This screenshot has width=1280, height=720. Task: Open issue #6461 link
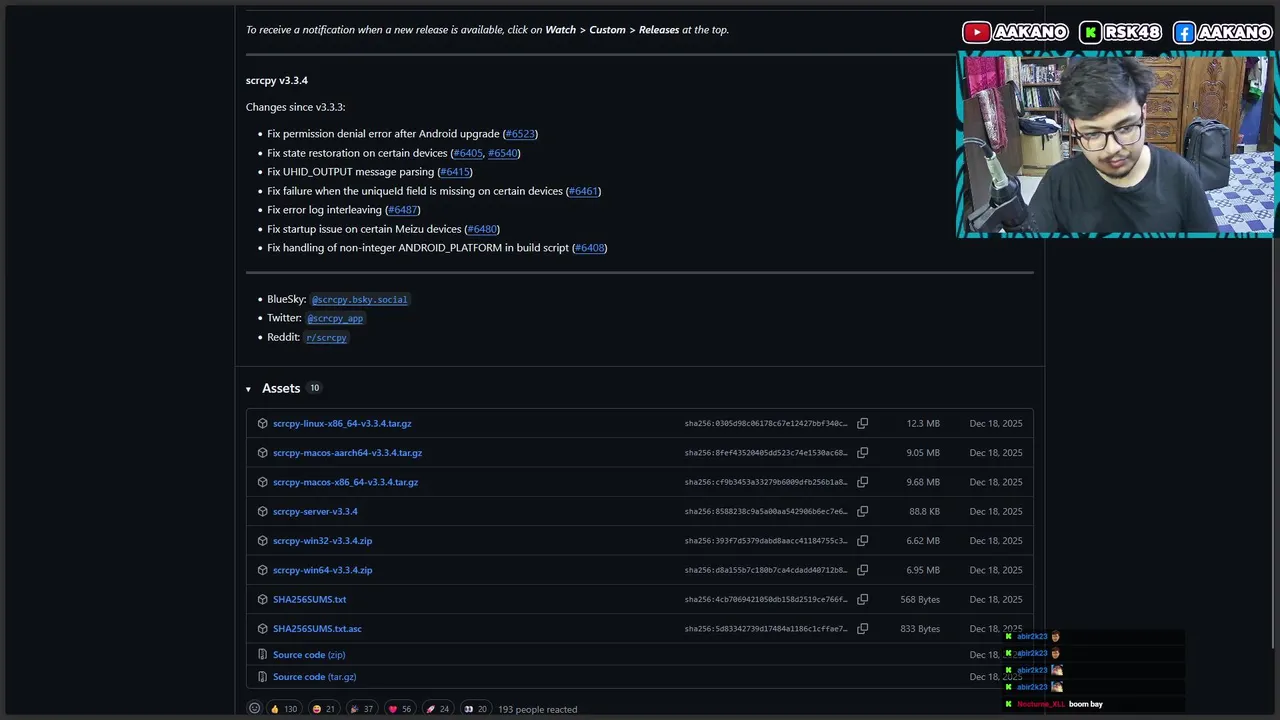(x=583, y=191)
